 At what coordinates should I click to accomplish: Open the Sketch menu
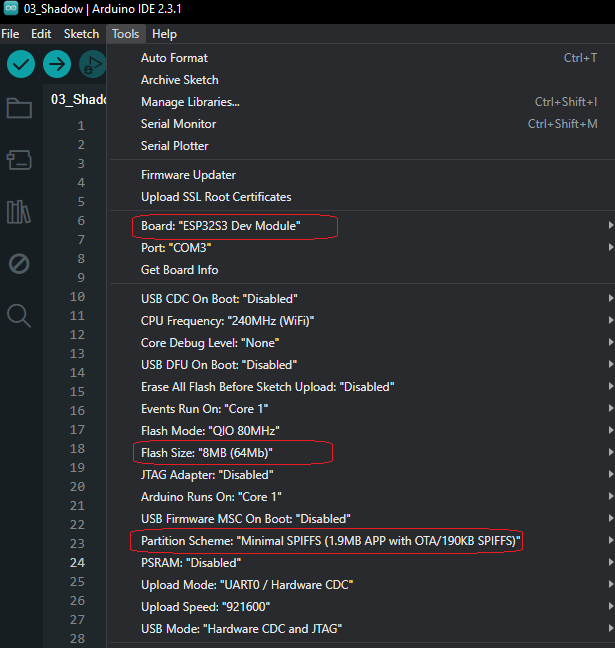click(x=81, y=34)
